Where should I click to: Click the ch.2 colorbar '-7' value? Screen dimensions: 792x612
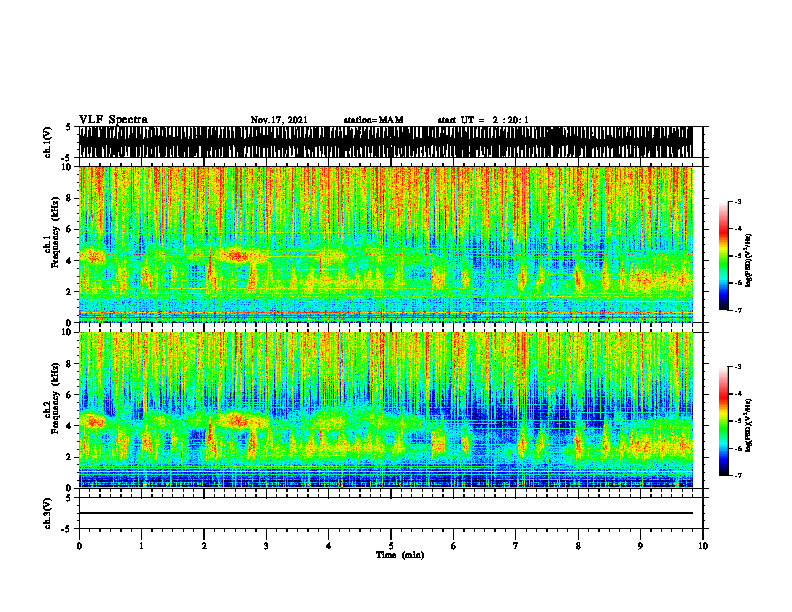point(738,476)
